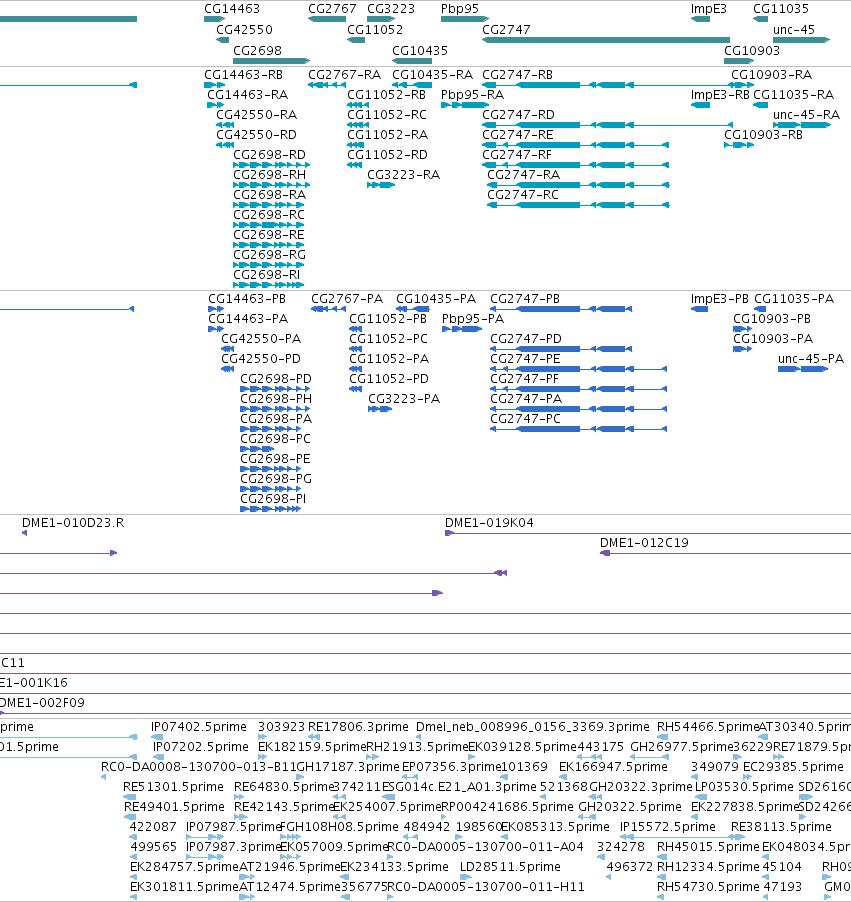Select the RC0-DA0005-130700-011-H11 EST label
851x902 pixels.
[486, 887]
